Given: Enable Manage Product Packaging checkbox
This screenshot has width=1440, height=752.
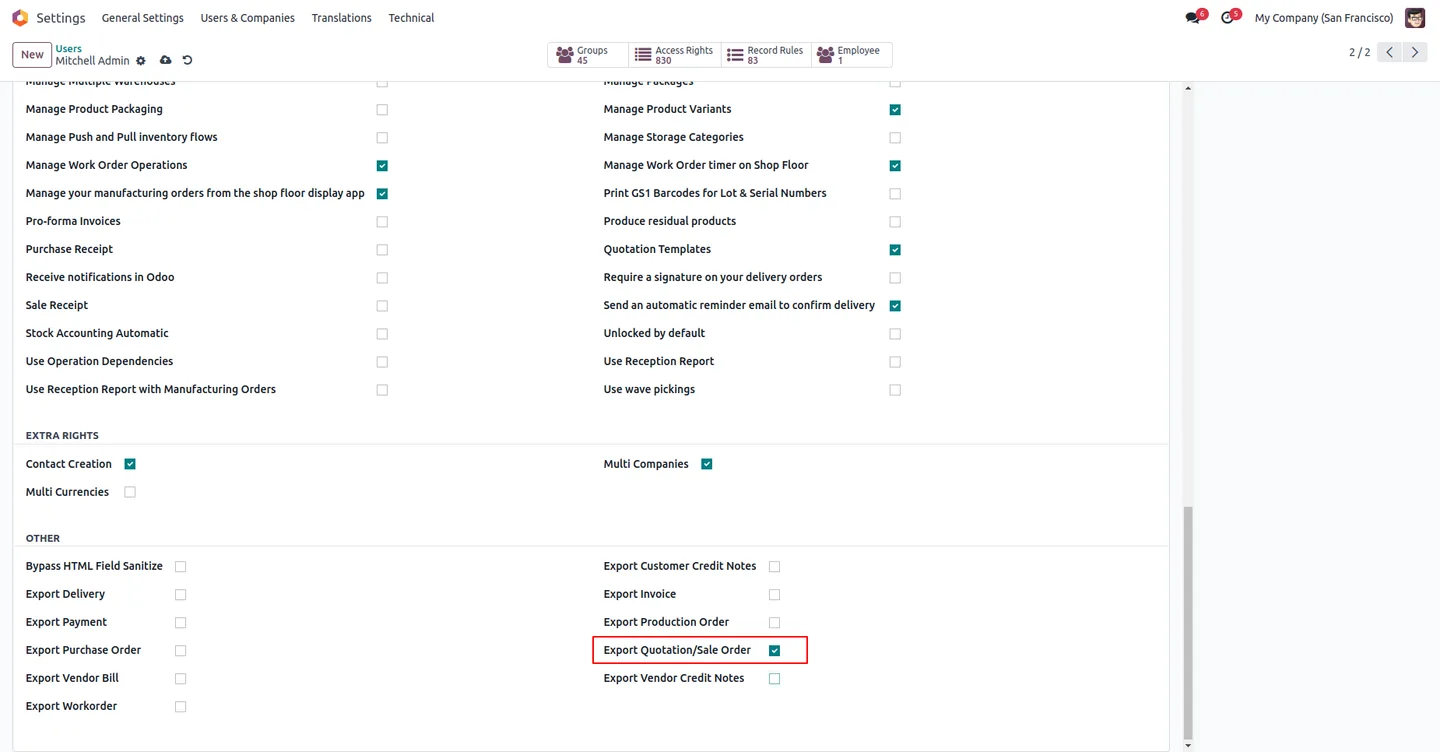Looking at the screenshot, I should click(382, 110).
